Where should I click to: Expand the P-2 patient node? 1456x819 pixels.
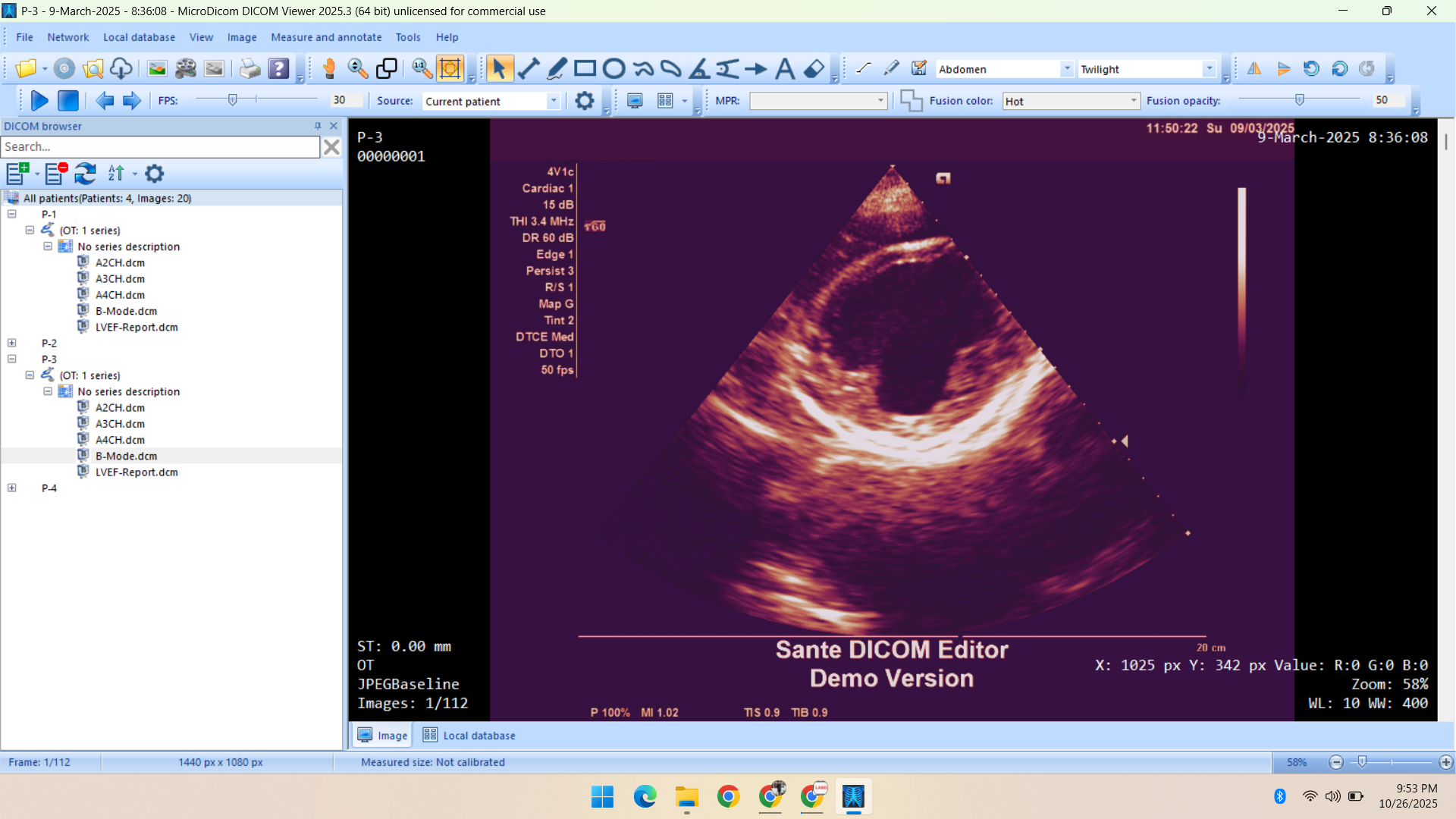[x=12, y=343]
